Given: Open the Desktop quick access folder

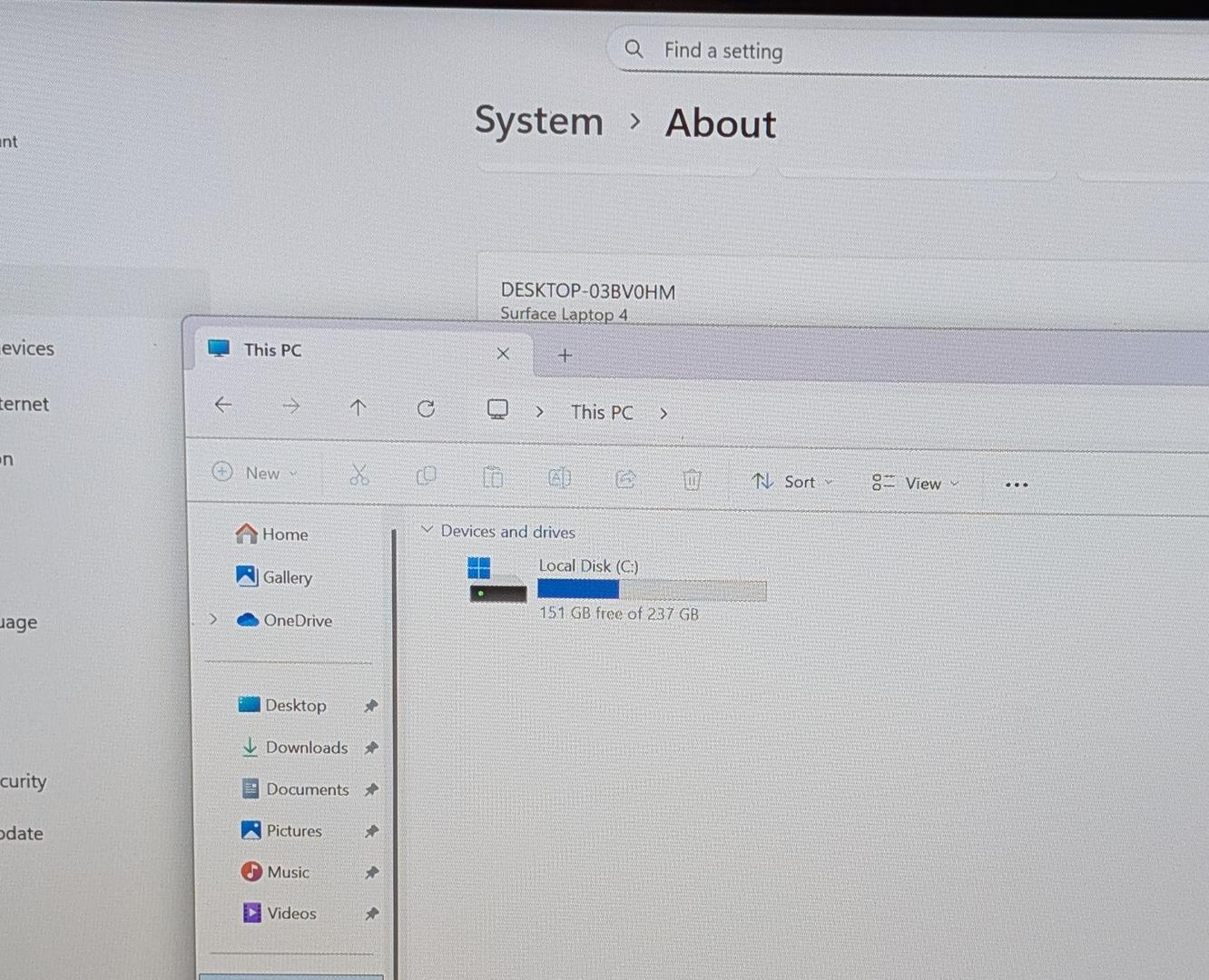Looking at the screenshot, I should pyautogui.click(x=281, y=705).
